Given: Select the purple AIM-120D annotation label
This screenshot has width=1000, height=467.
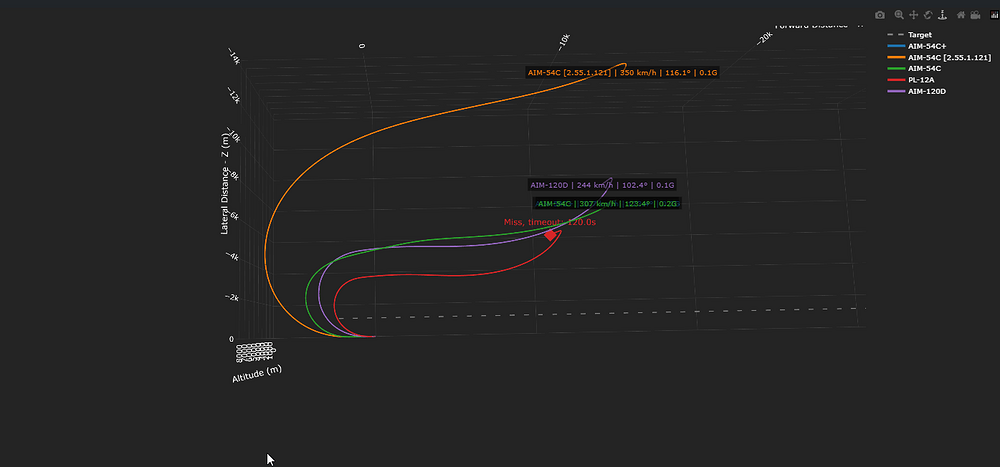Looking at the screenshot, I should (x=602, y=185).
